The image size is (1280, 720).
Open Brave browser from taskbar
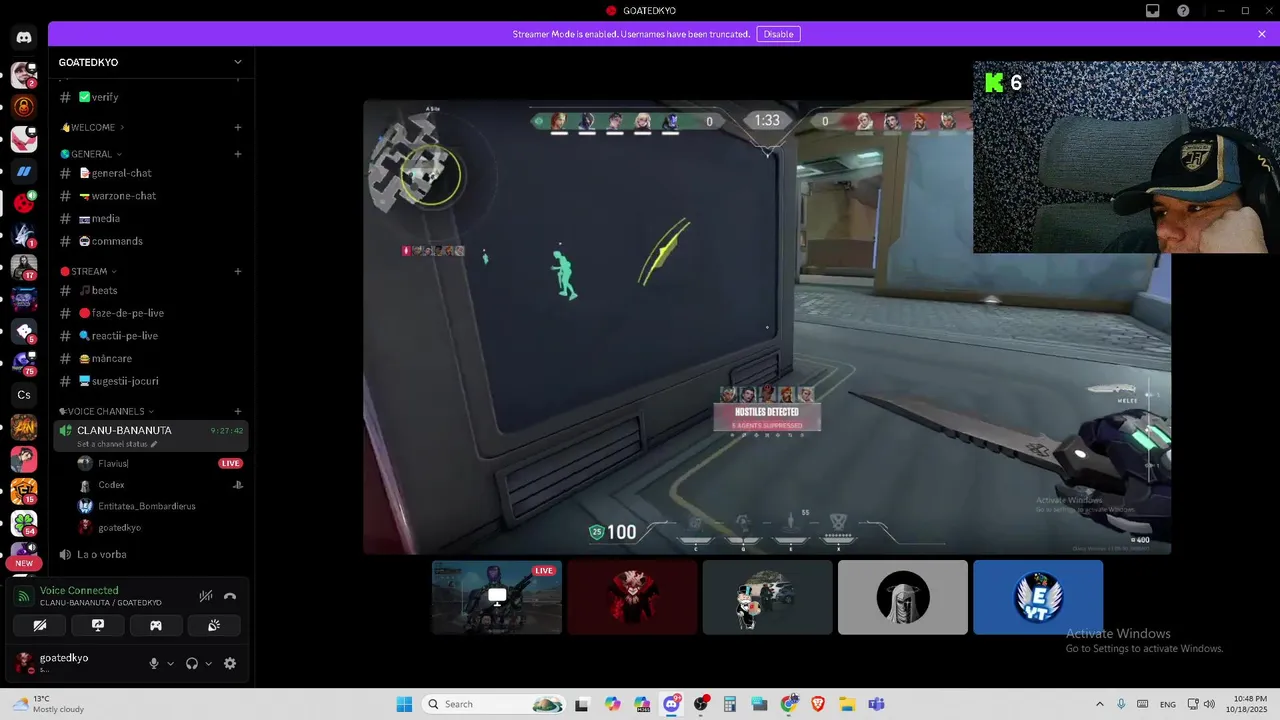click(x=819, y=704)
